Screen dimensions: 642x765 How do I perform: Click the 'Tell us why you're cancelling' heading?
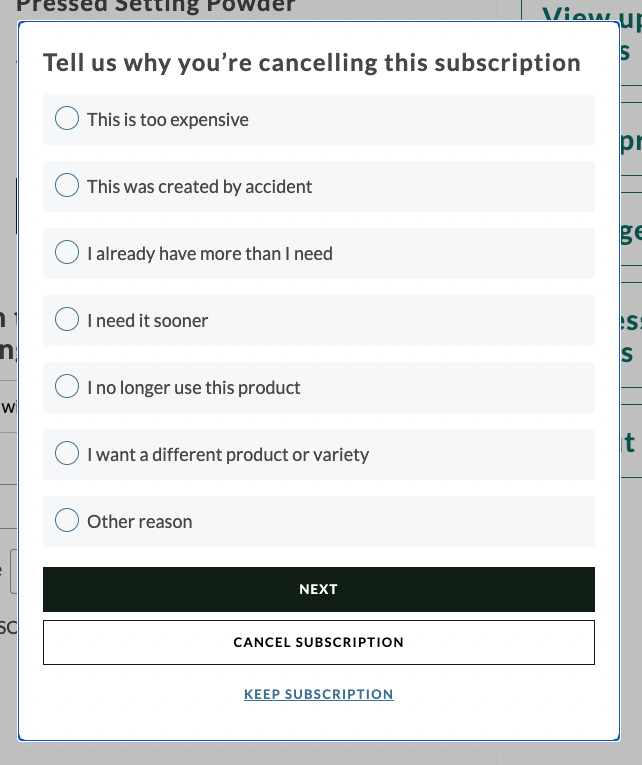(312, 63)
